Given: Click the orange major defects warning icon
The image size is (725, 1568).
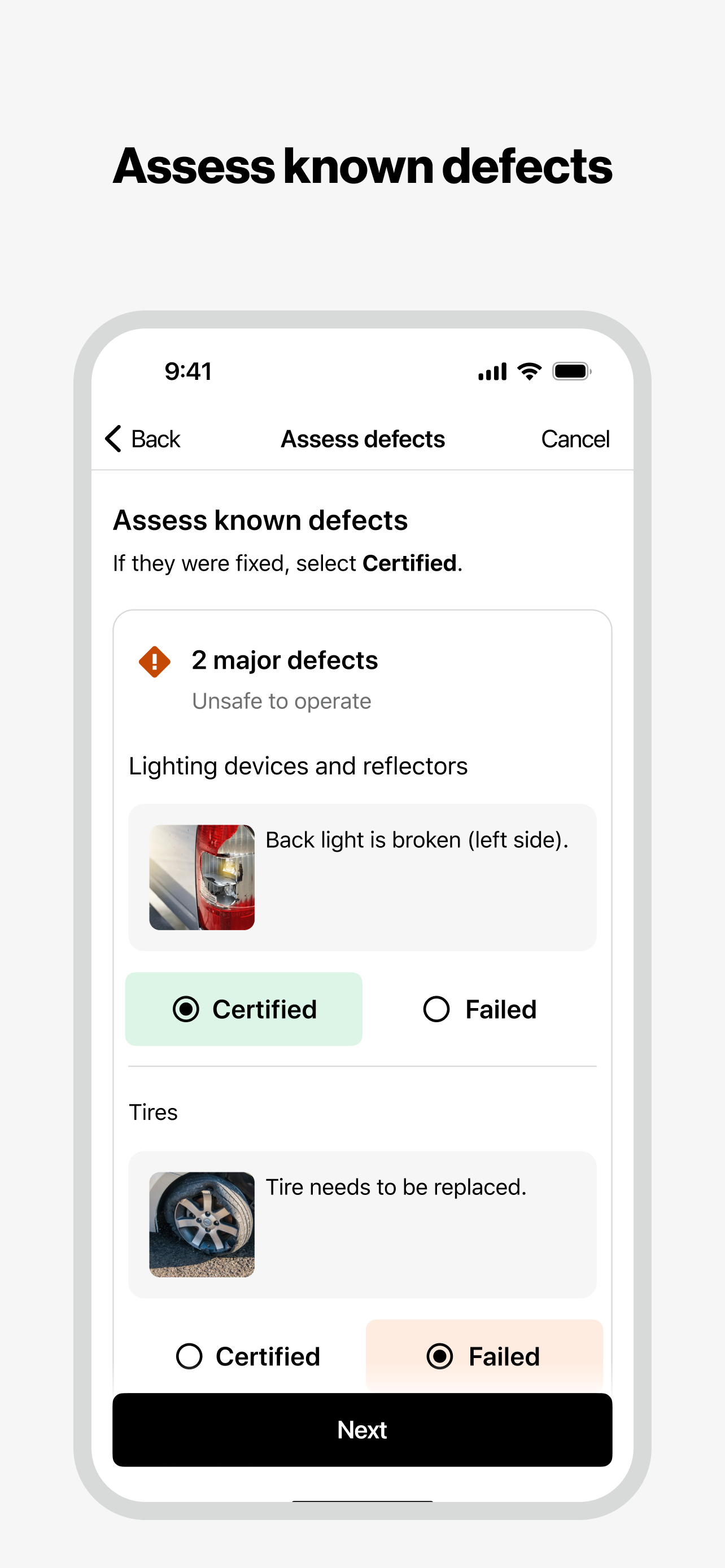Looking at the screenshot, I should (155, 662).
